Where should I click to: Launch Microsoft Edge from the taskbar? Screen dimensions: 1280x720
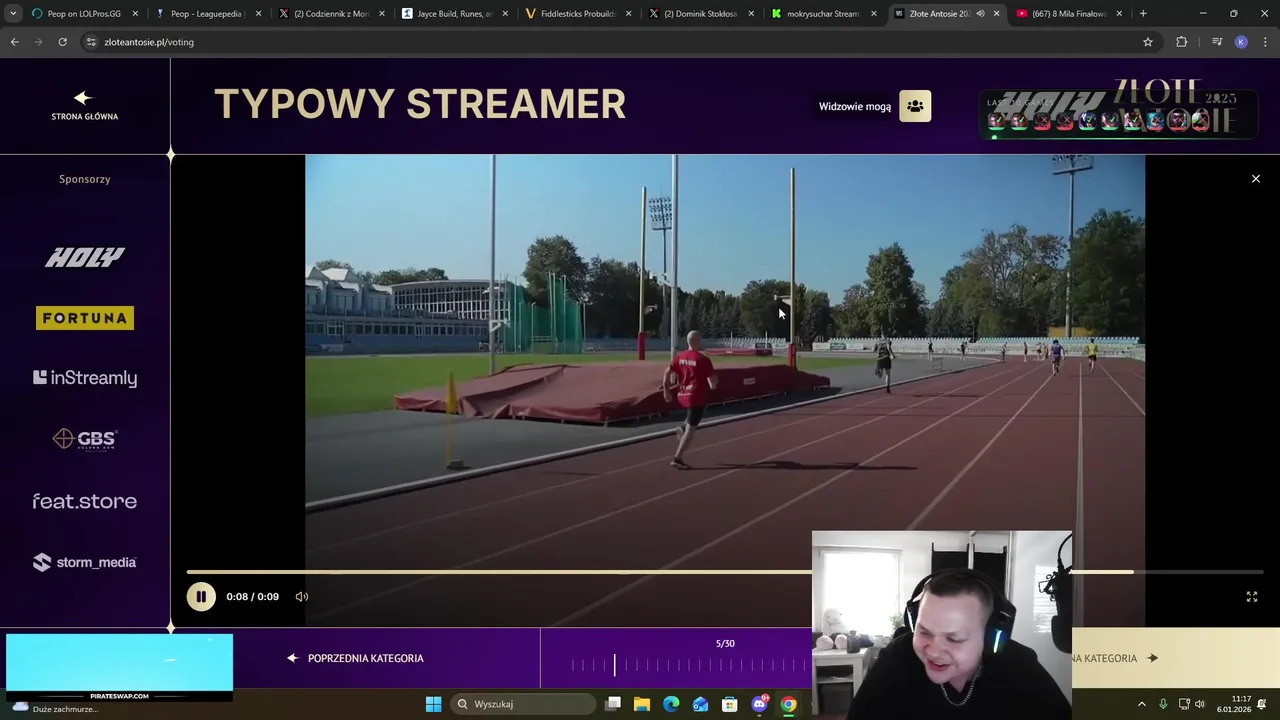tap(671, 704)
